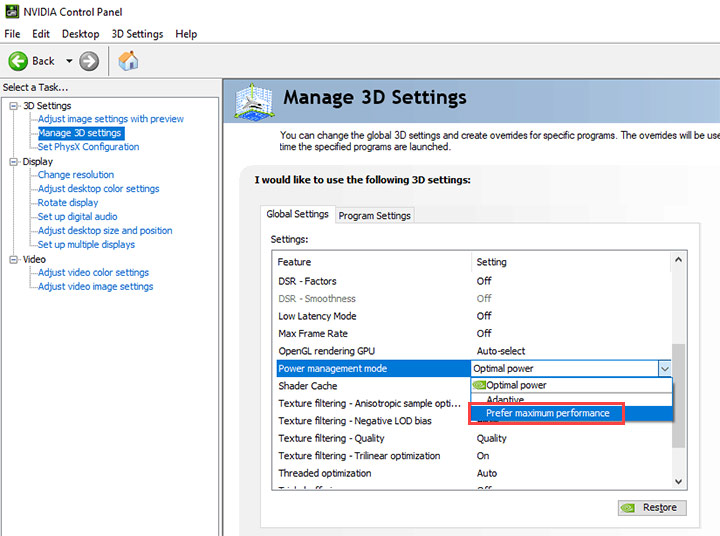This screenshot has width=720, height=536.
Task: Collapse the 3D Settings tree node
Action: pos(14,106)
